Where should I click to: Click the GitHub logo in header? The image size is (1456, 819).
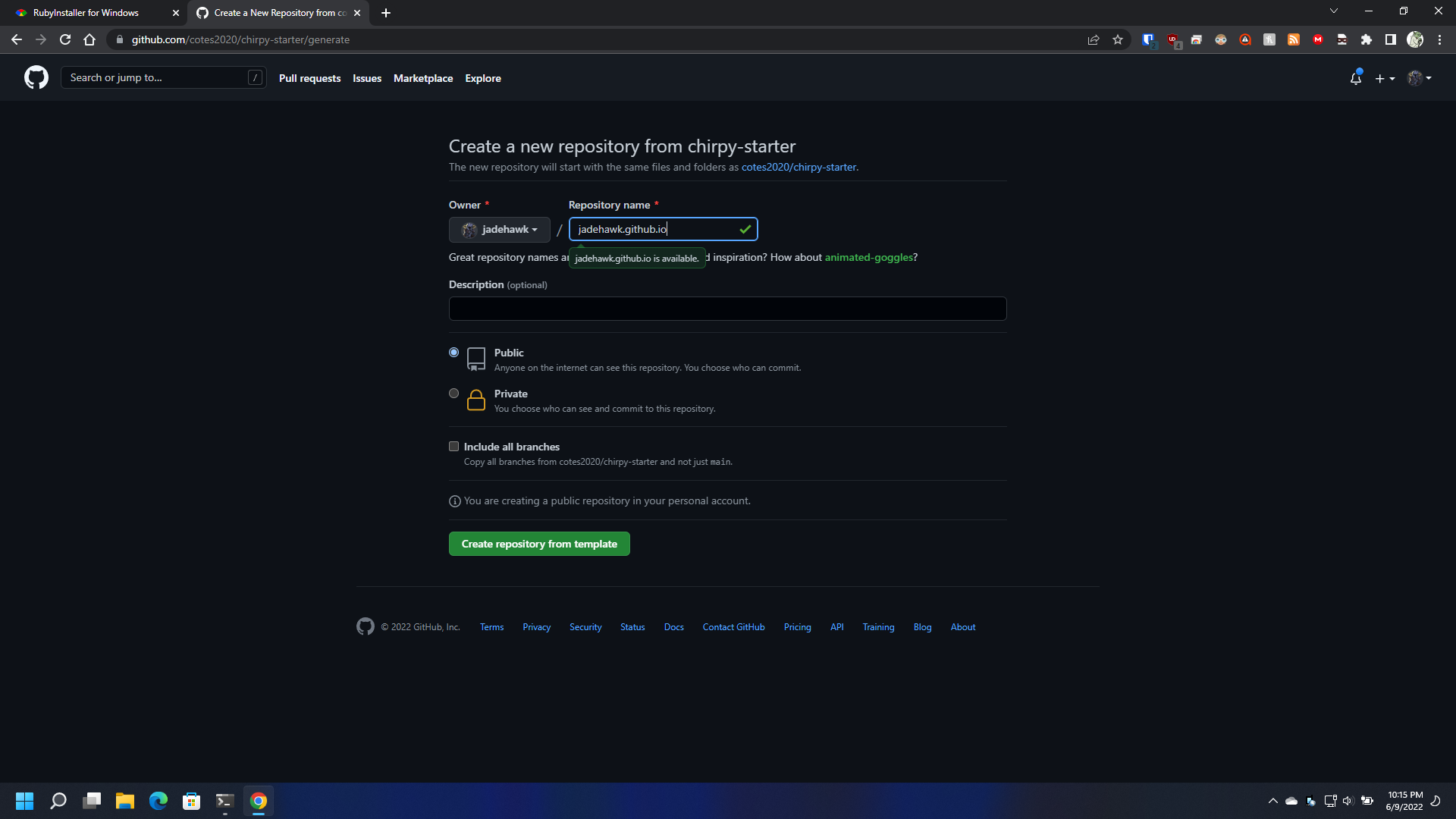pyautogui.click(x=36, y=77)
